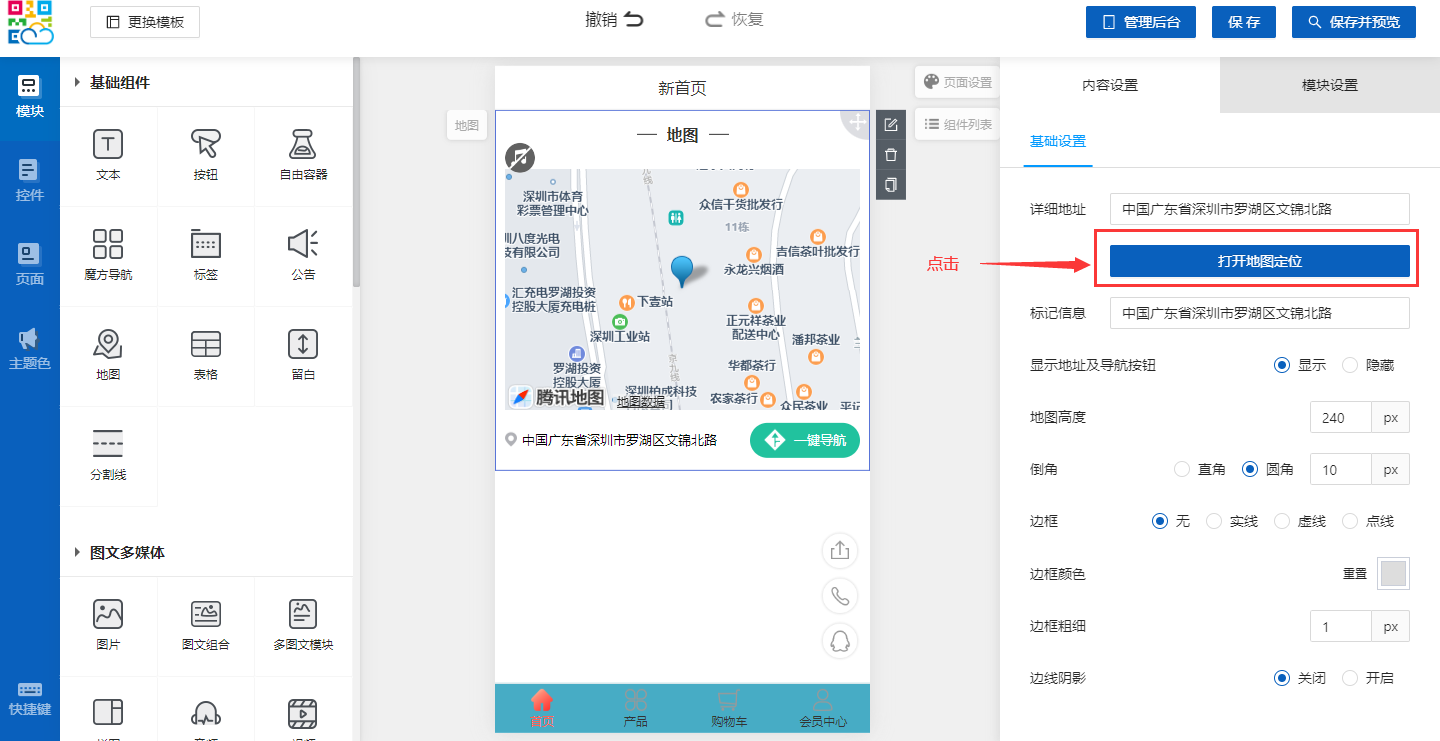Click the delete trash icon beside map module
The height and width of the screenshot is (741, 1440).
coord(891,155)
